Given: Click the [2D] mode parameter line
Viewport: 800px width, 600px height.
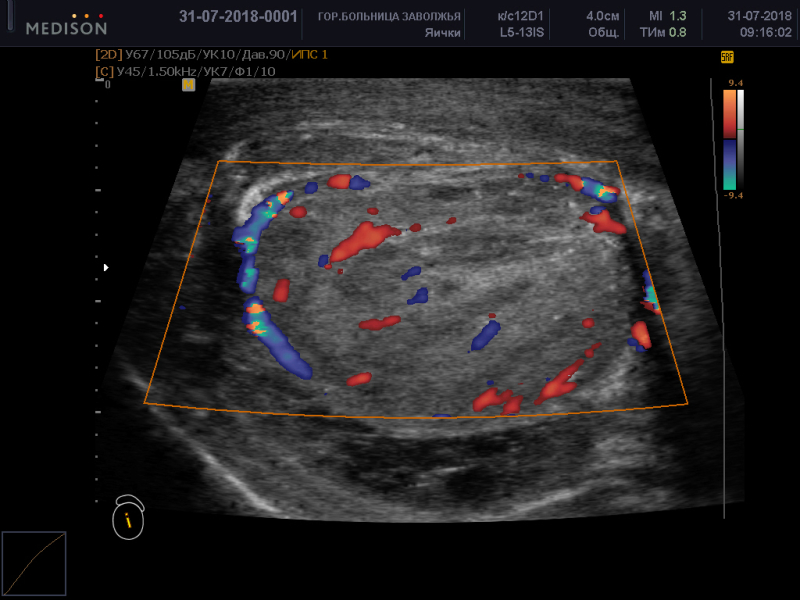Looking at the screenshot, I should [x=211, y=54].
